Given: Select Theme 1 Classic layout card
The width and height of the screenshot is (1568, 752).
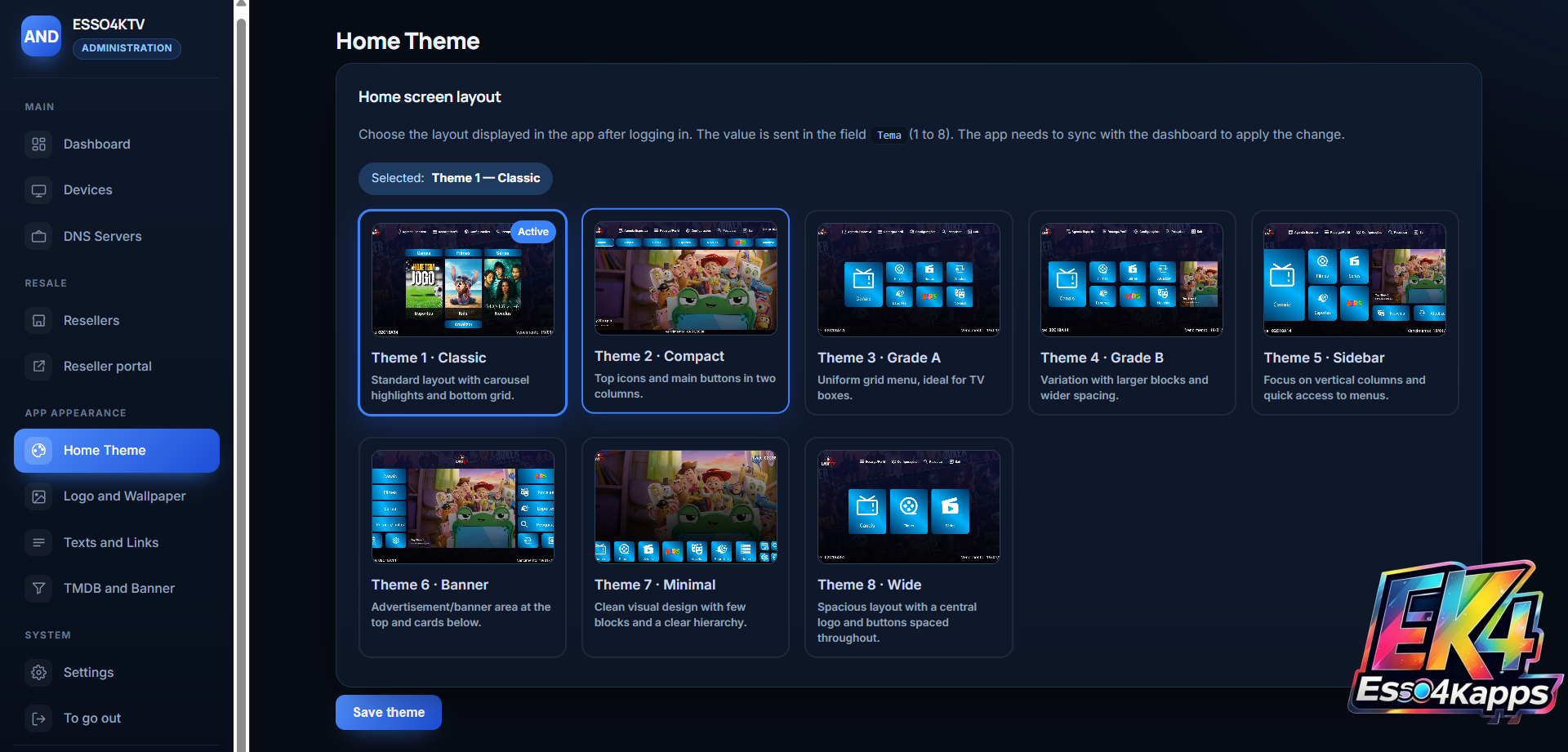Looking at the screenshot, I should [x=462, y=313].
